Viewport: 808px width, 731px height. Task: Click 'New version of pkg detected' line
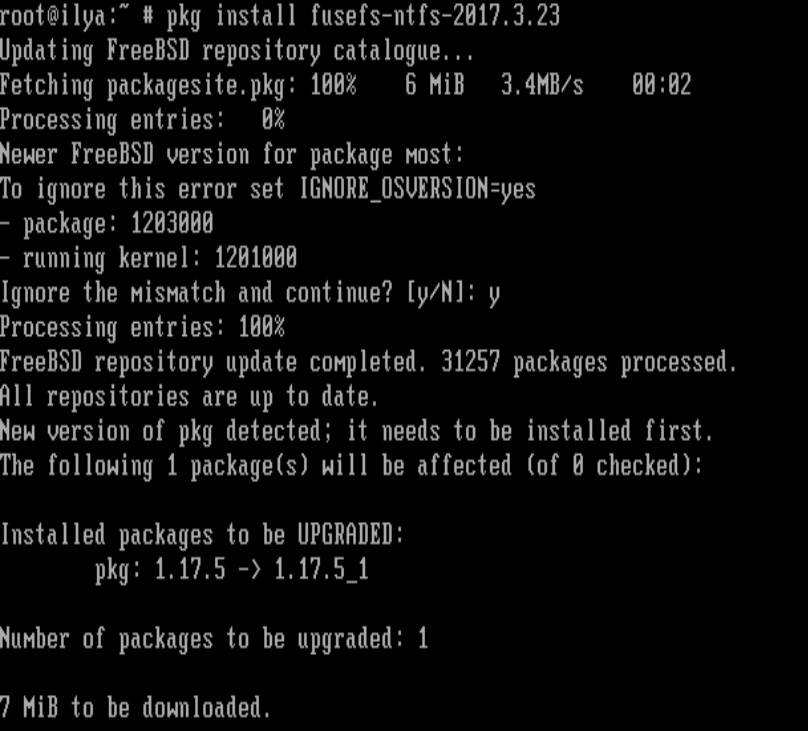(x=357, y=432)
